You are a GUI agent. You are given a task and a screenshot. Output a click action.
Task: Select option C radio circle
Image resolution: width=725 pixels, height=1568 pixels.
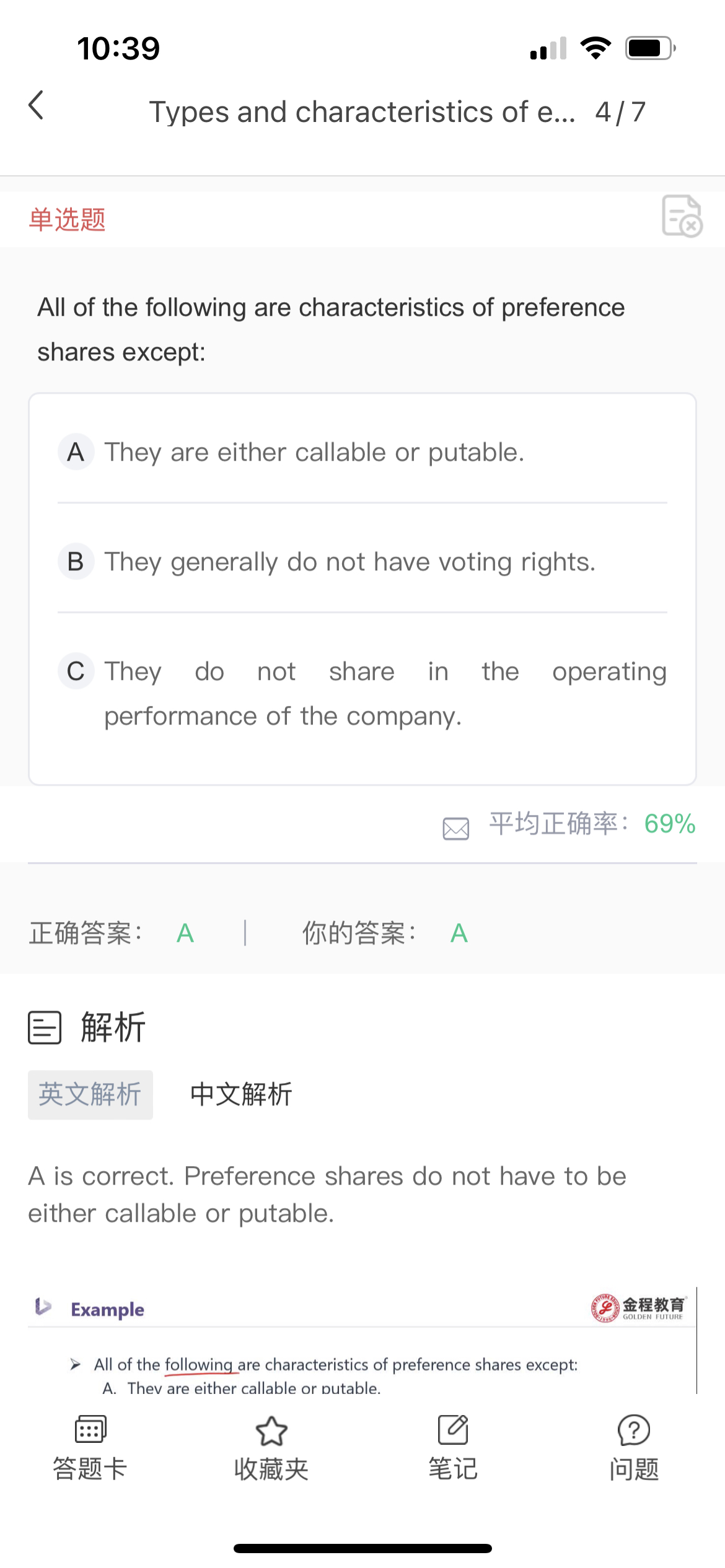76,671
